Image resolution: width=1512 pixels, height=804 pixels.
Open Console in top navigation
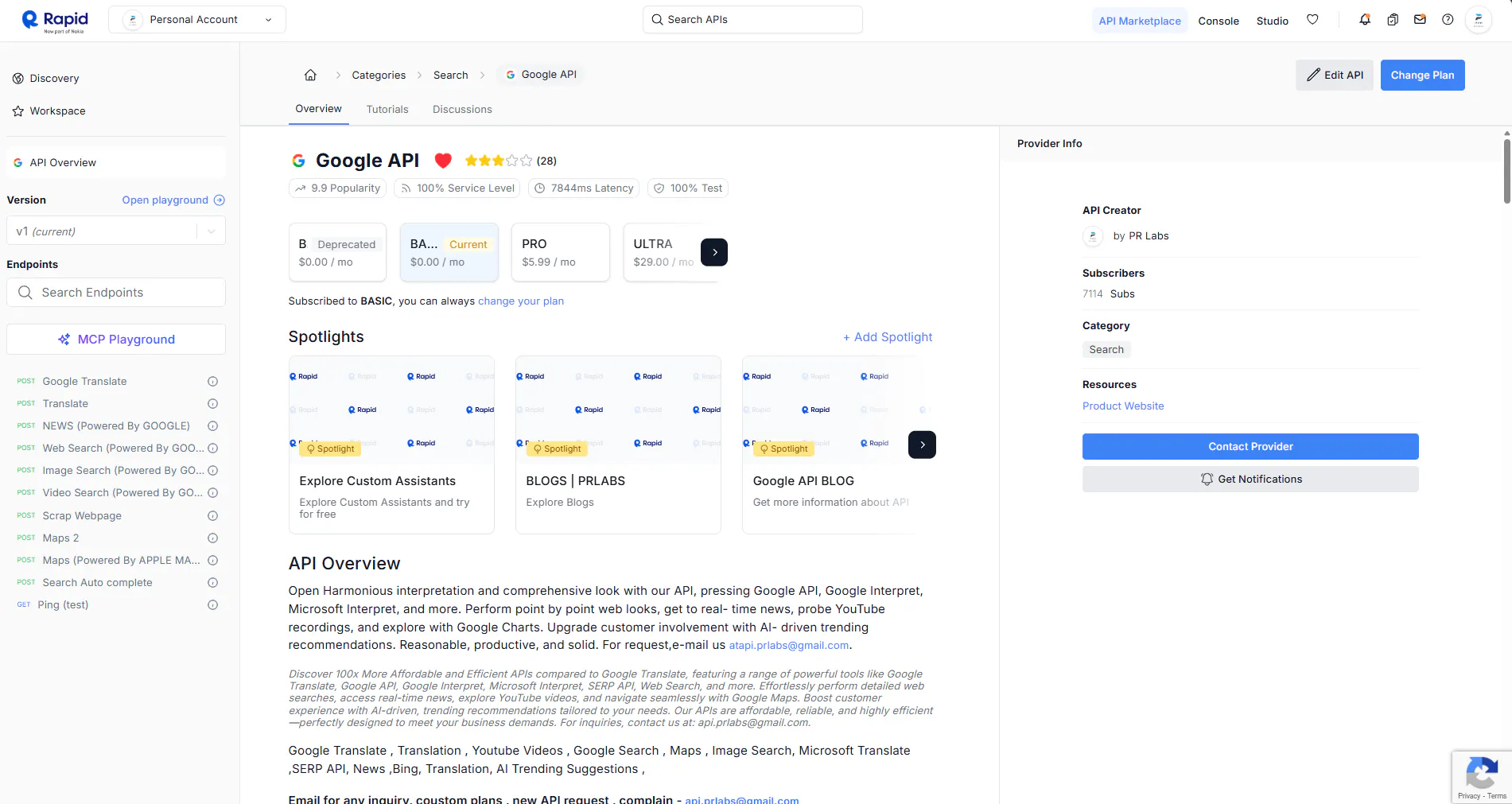point(1219,21)
